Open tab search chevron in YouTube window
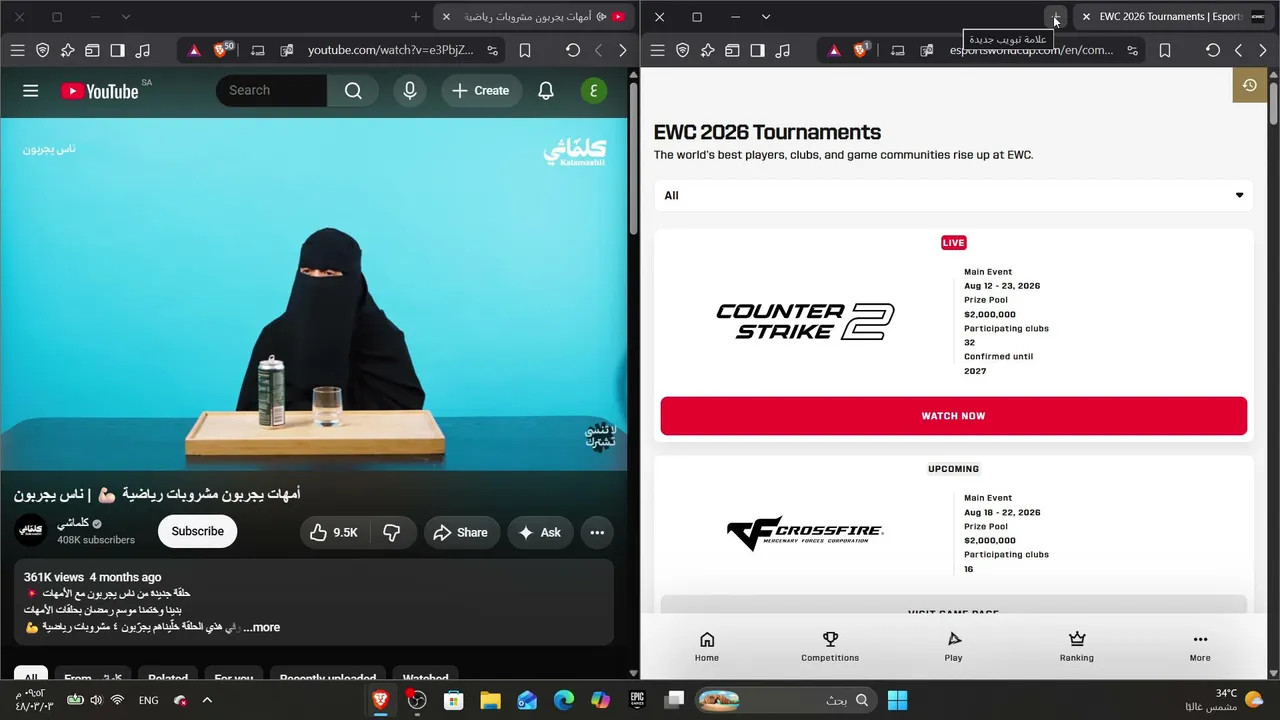Image resolution: width=1280 pixels, height=720 pixels. pos(126,17)
